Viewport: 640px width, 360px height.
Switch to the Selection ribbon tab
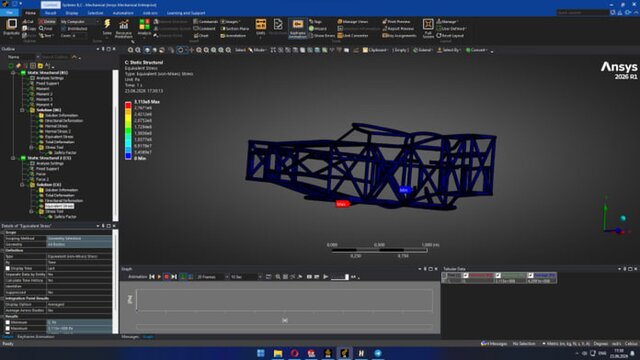click(x=96, y=13)
